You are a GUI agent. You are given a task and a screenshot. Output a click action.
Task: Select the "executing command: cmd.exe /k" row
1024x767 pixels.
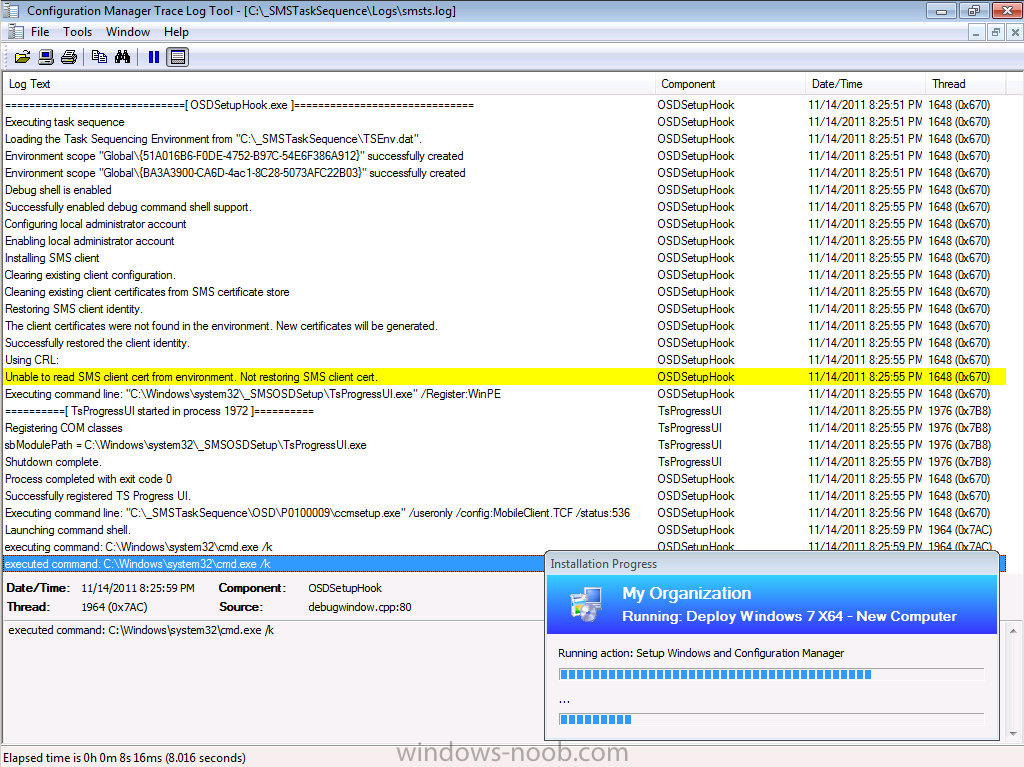point(505,546)
